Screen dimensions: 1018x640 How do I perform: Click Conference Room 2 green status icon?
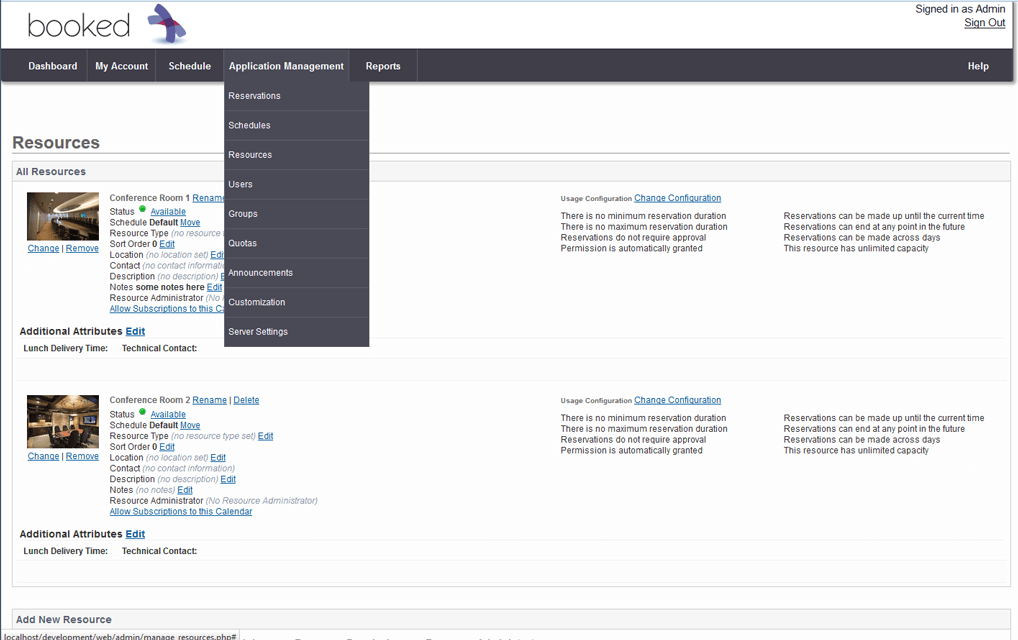click(x=143, y=412)
